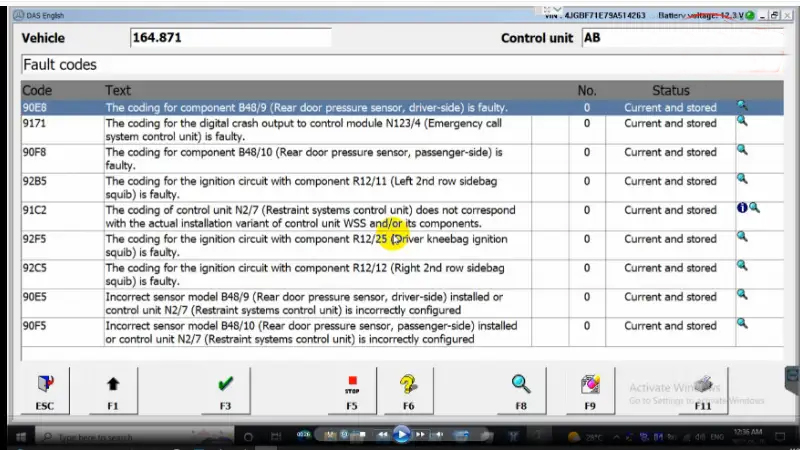Viewport: 800px width, 450px height.
Task: Select fault code 90E5 cell
Action: pos(62,303)
